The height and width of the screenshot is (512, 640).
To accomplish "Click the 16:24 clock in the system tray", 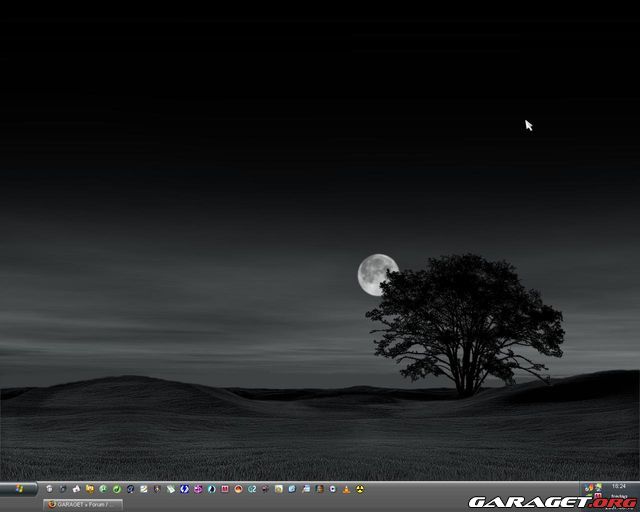I will pyautogui.click(x=619, y=486).
